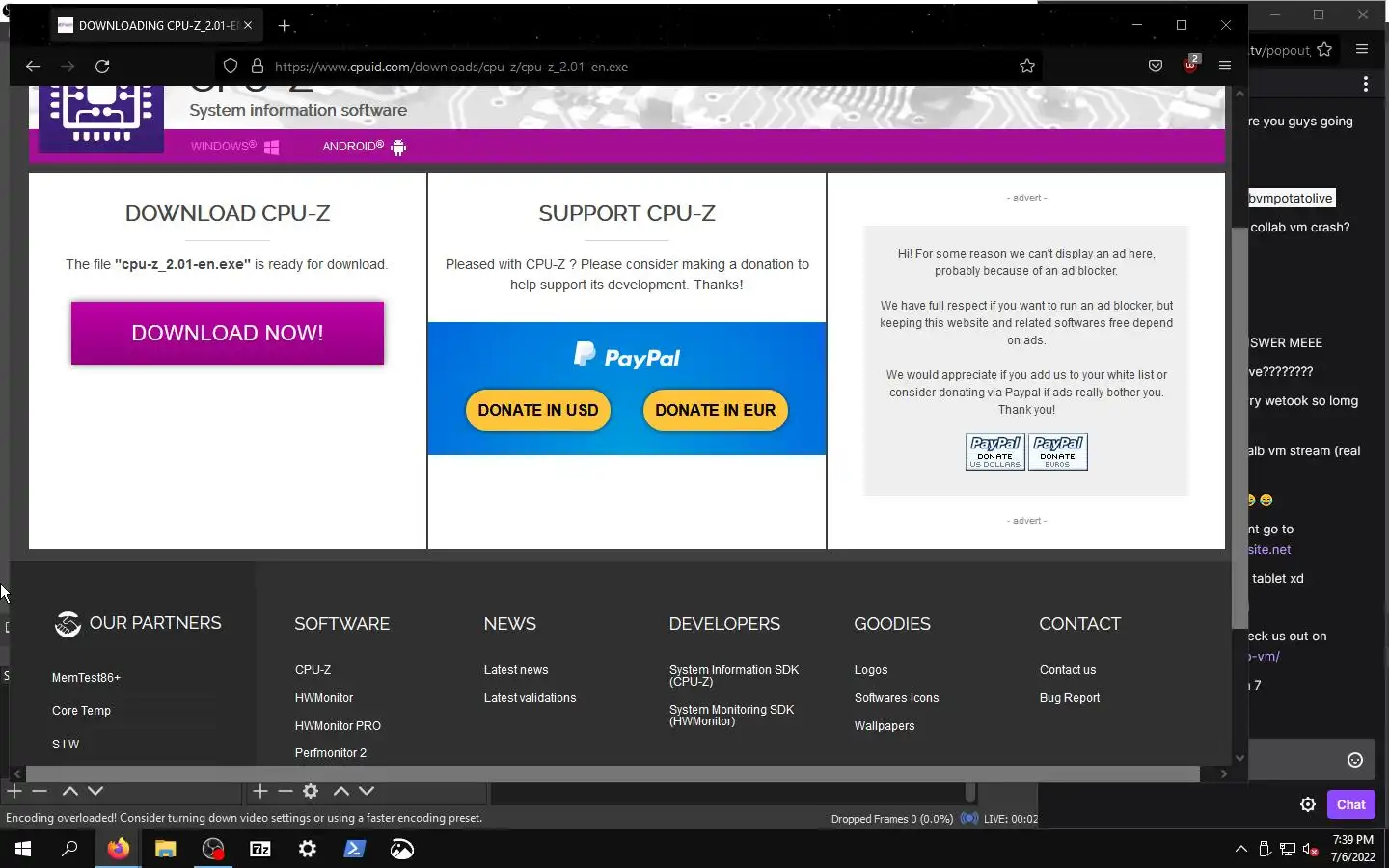
Task: Move OBS source up arrow
Action: [x=341, y=791]
